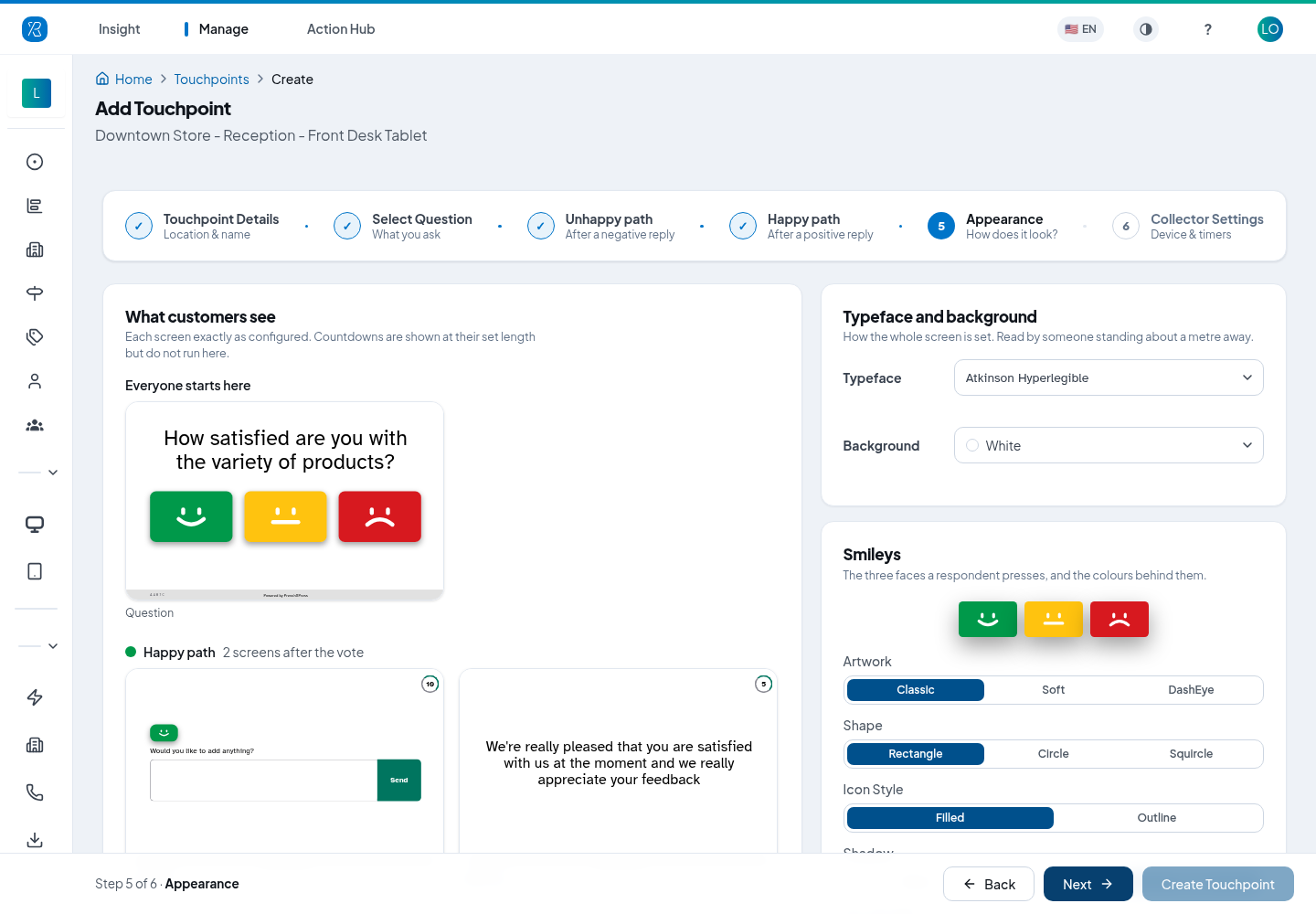Open the lightning bolt icon in sidebar
Image resolution: width=1316 pixels, height=914 pixels.
coord(35,697)
